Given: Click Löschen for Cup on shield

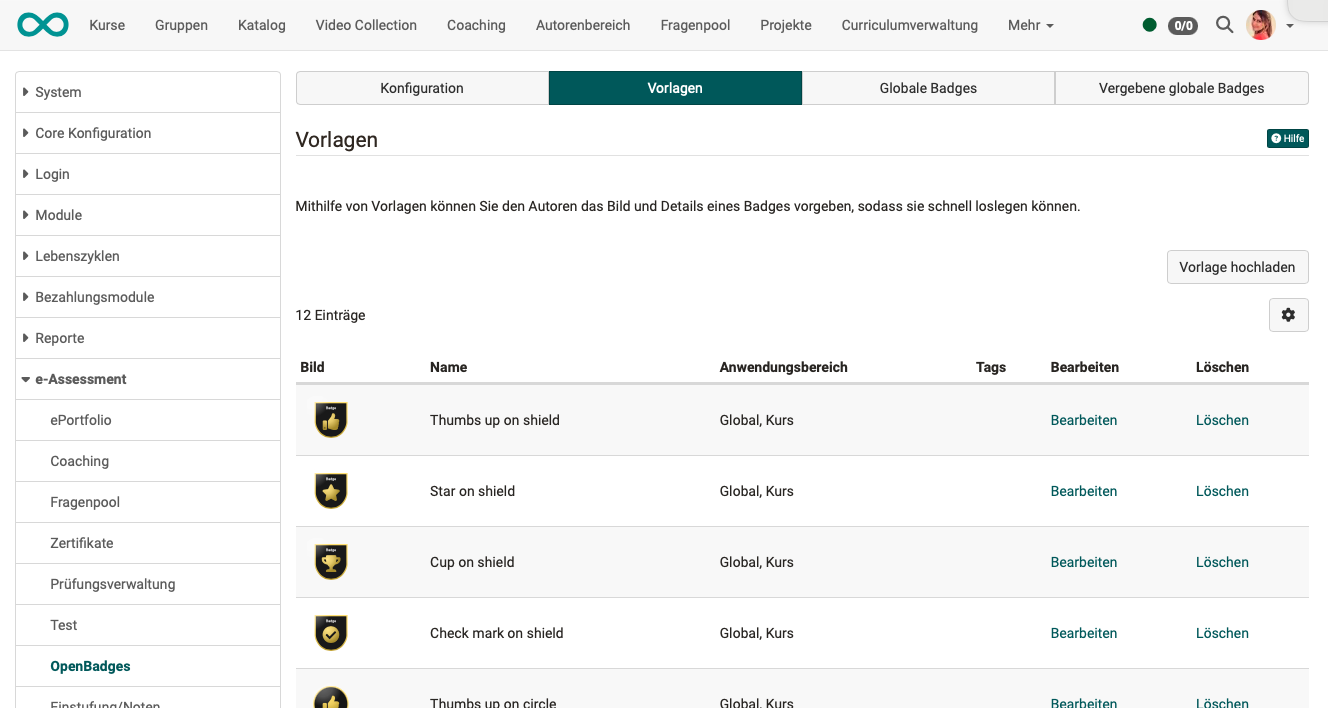Looking at the screenshot, I should [1221, 562].
